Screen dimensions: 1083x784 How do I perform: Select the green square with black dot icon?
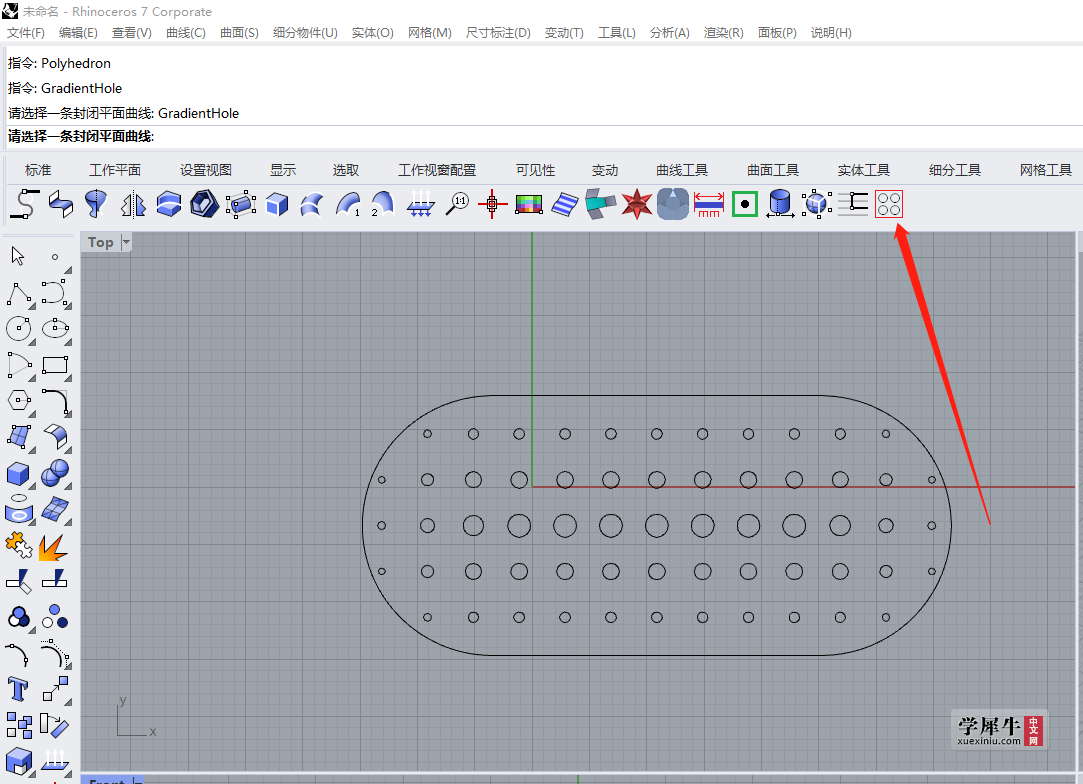pyautogui.click(x=745, y=204)
